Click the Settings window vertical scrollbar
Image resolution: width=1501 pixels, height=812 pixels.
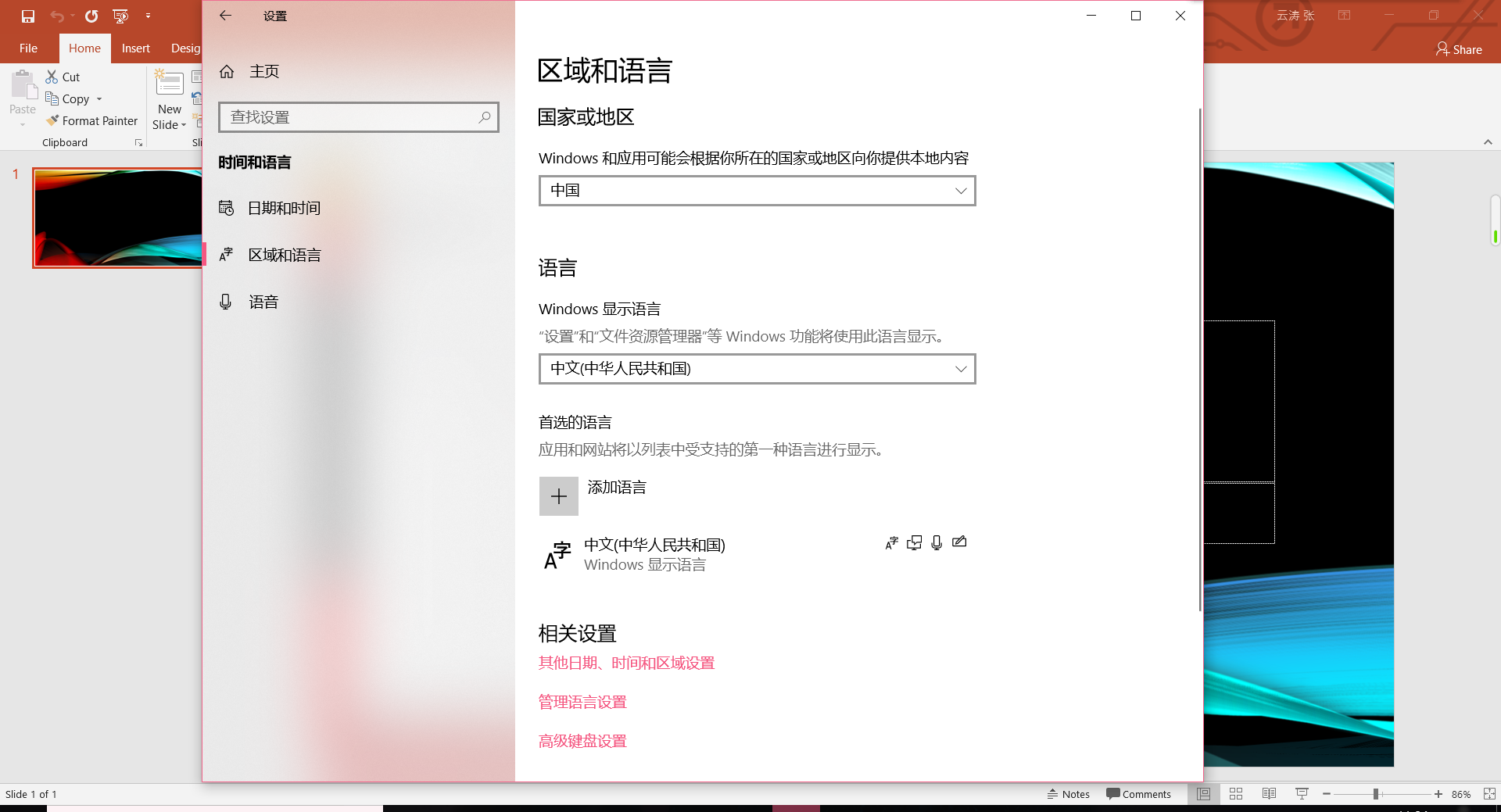tap(1199, 359)
